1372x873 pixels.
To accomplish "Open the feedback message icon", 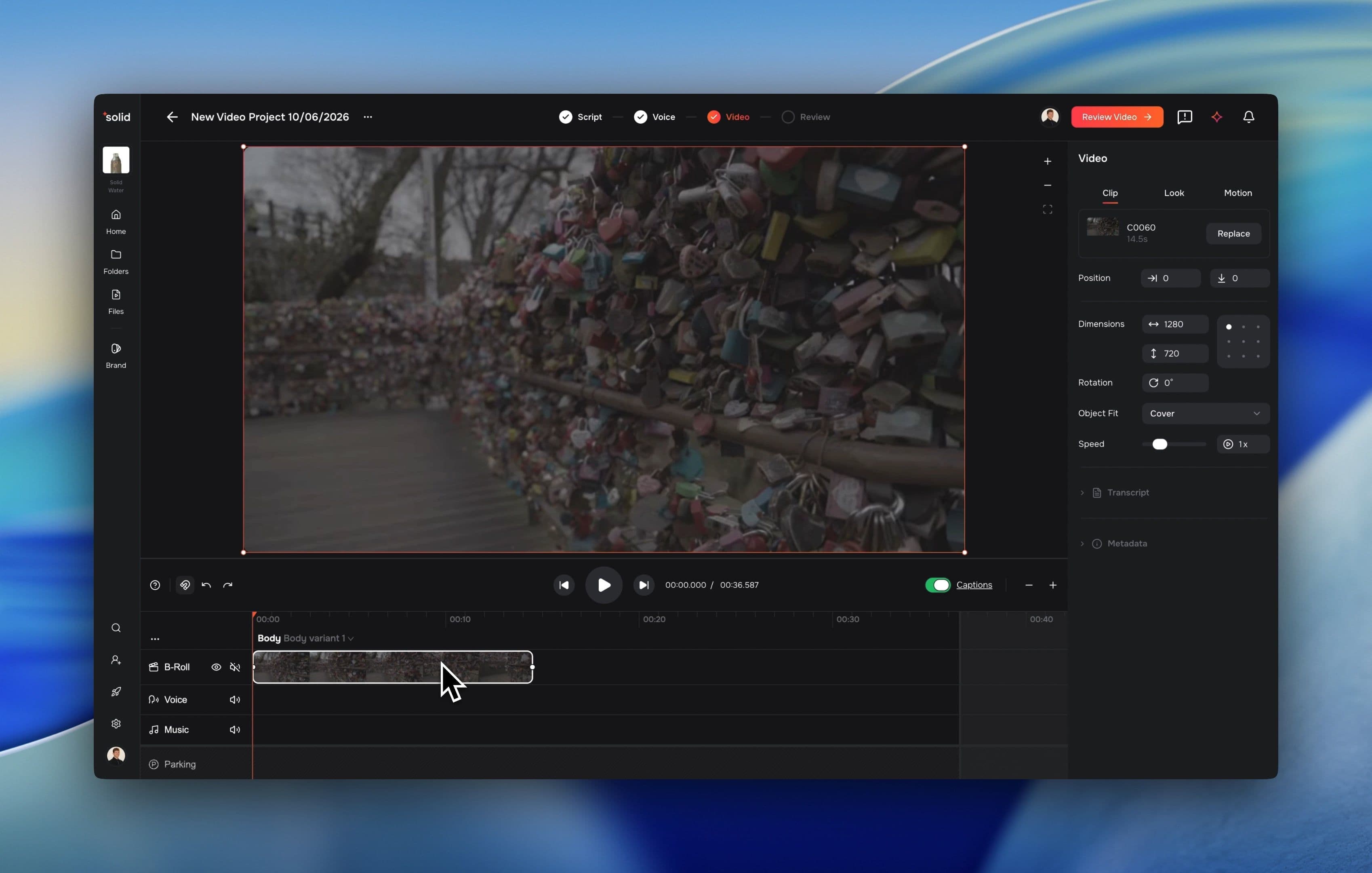I will pyautogui.click(x=1185, y=117).
